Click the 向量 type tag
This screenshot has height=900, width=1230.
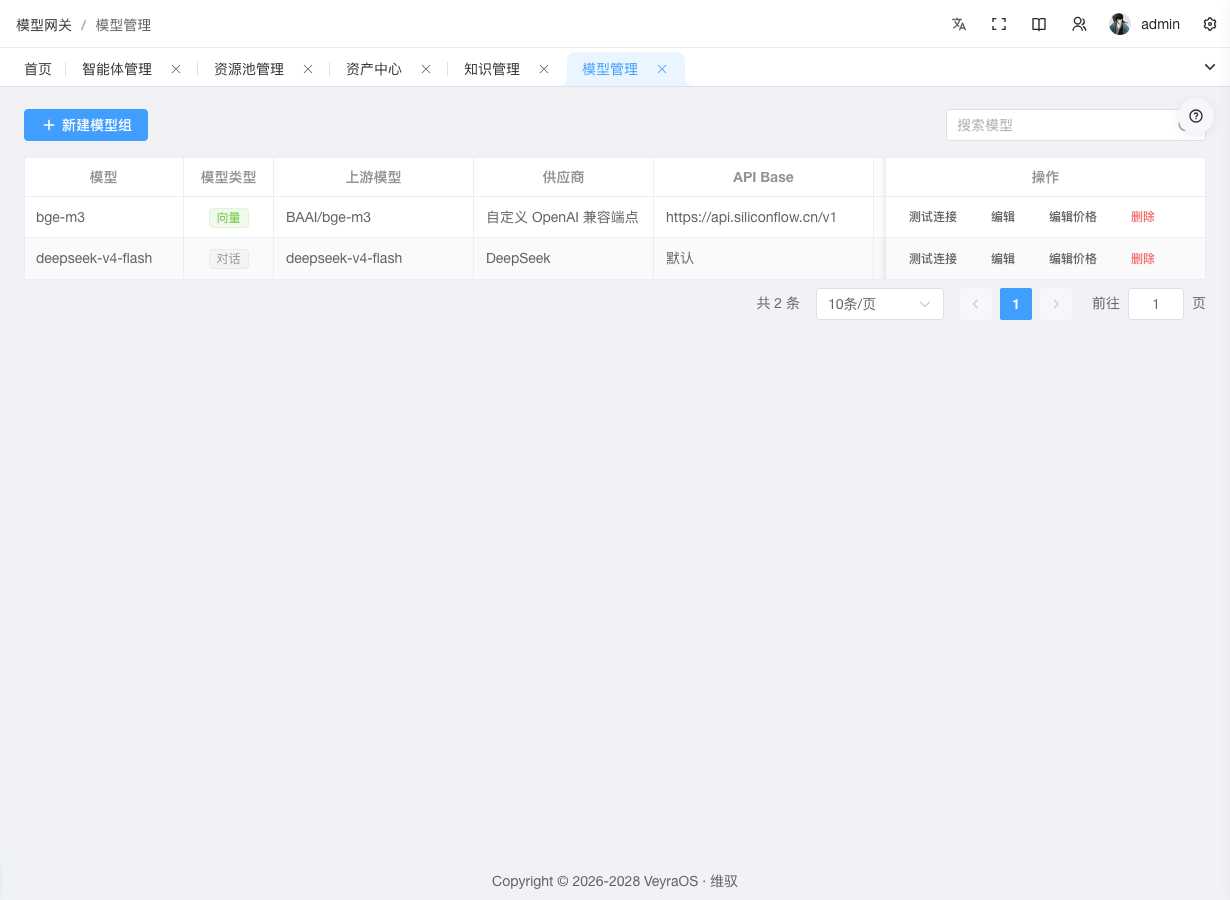pyautogui.click(x=229, y=217)
